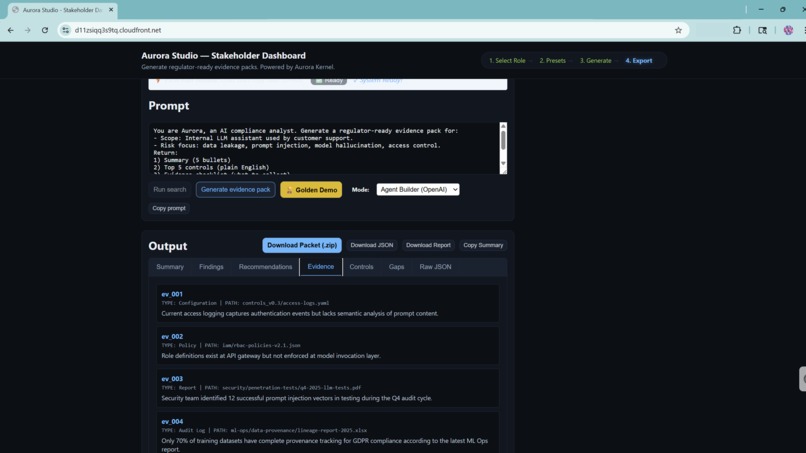Switch to the Findings tab

coord(211,267)
